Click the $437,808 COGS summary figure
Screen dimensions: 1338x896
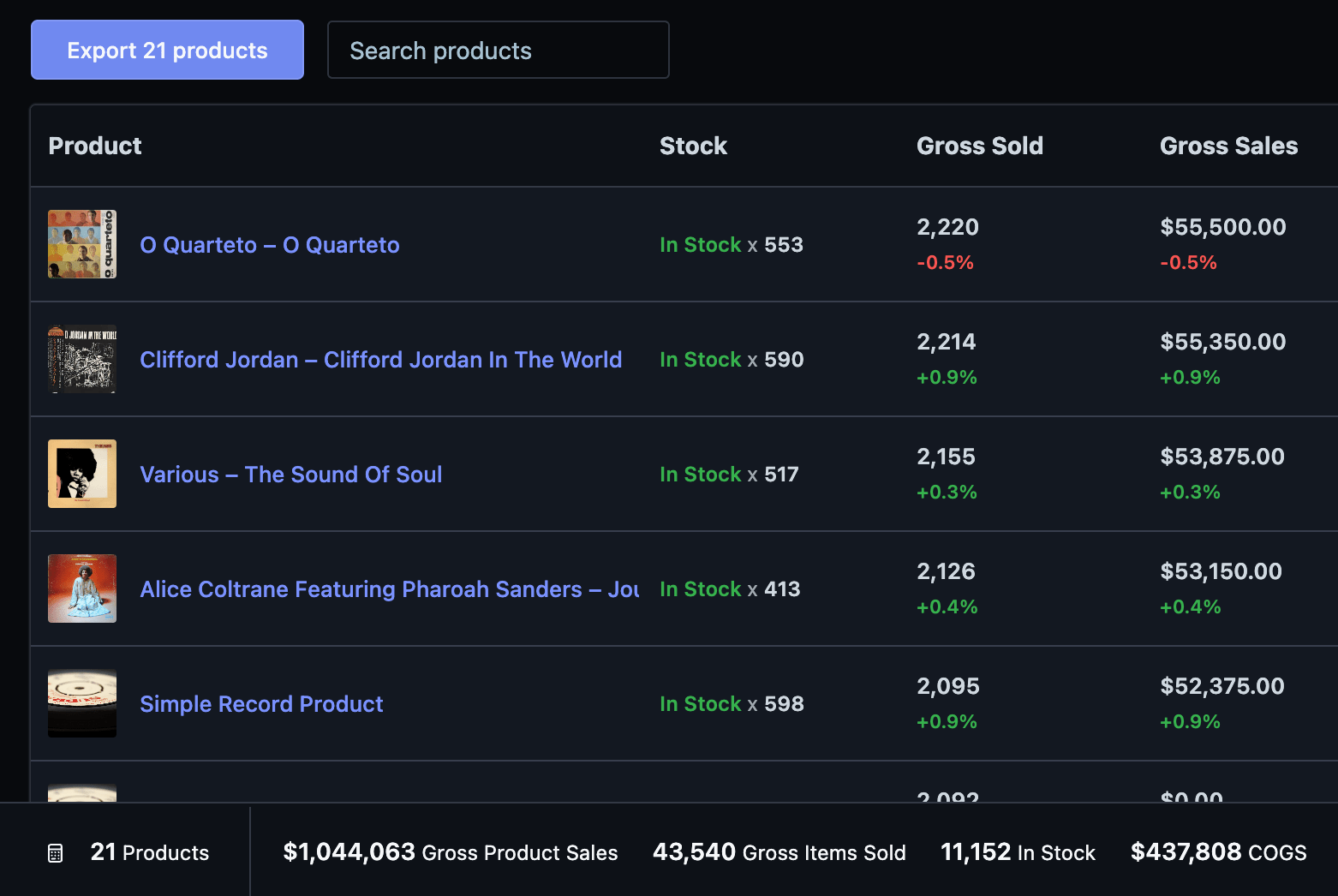(x=1217, y=852)
